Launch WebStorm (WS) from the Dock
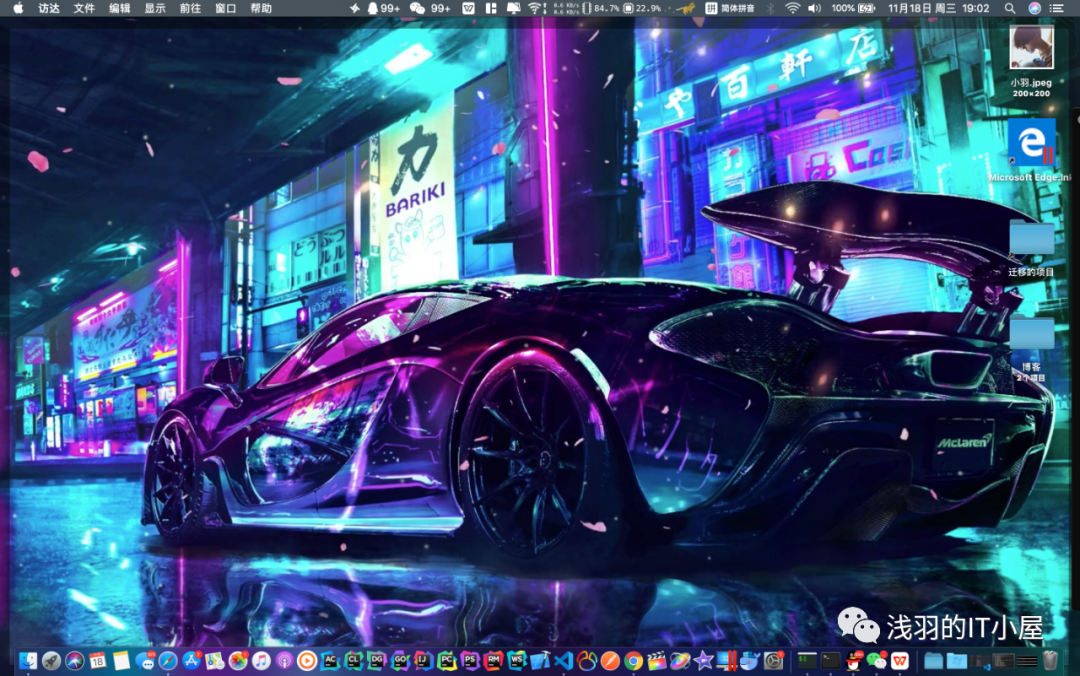This screenshot has width=1080, height=676. click(x=517, y=661)
